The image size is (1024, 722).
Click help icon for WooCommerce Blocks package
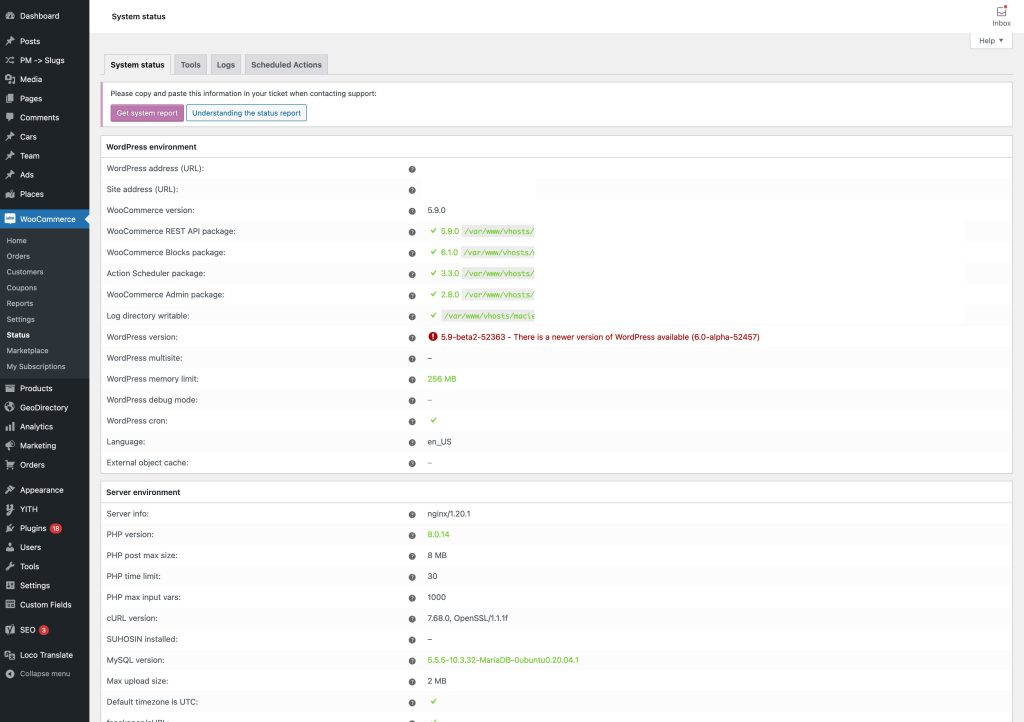tap(412, 253)
